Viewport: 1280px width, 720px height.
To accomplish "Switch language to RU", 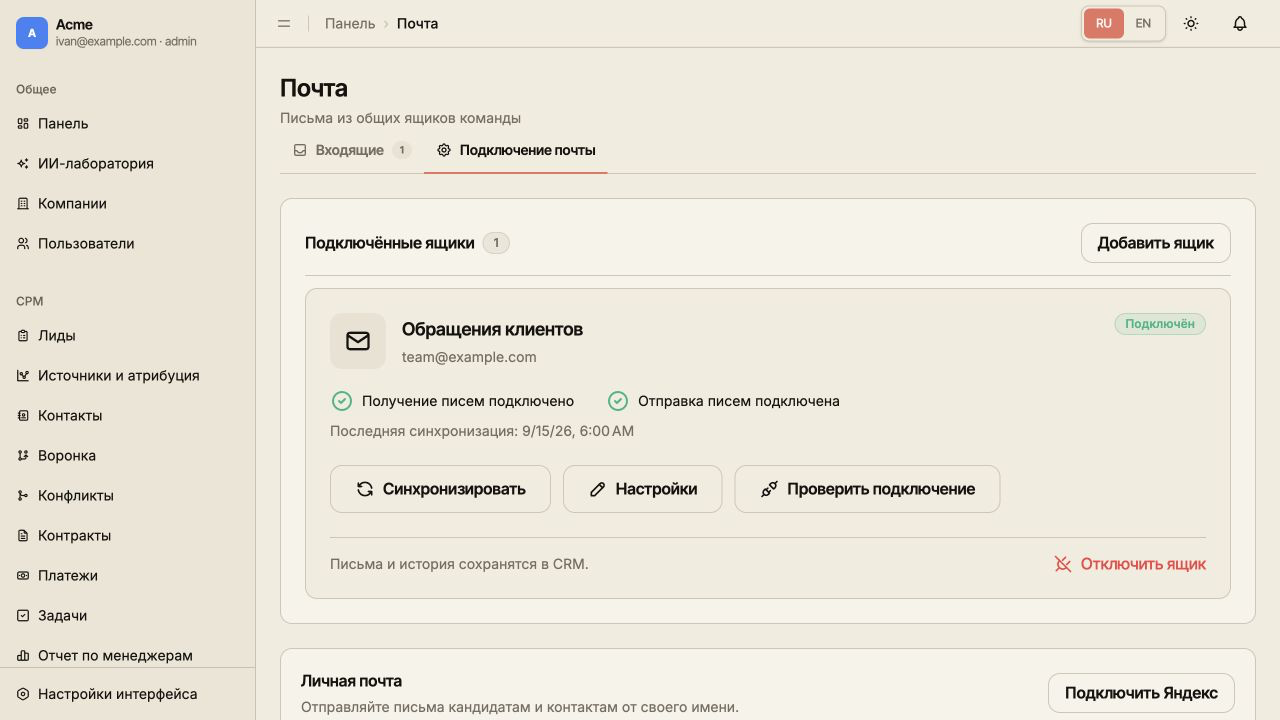I will pos(1104,23).
